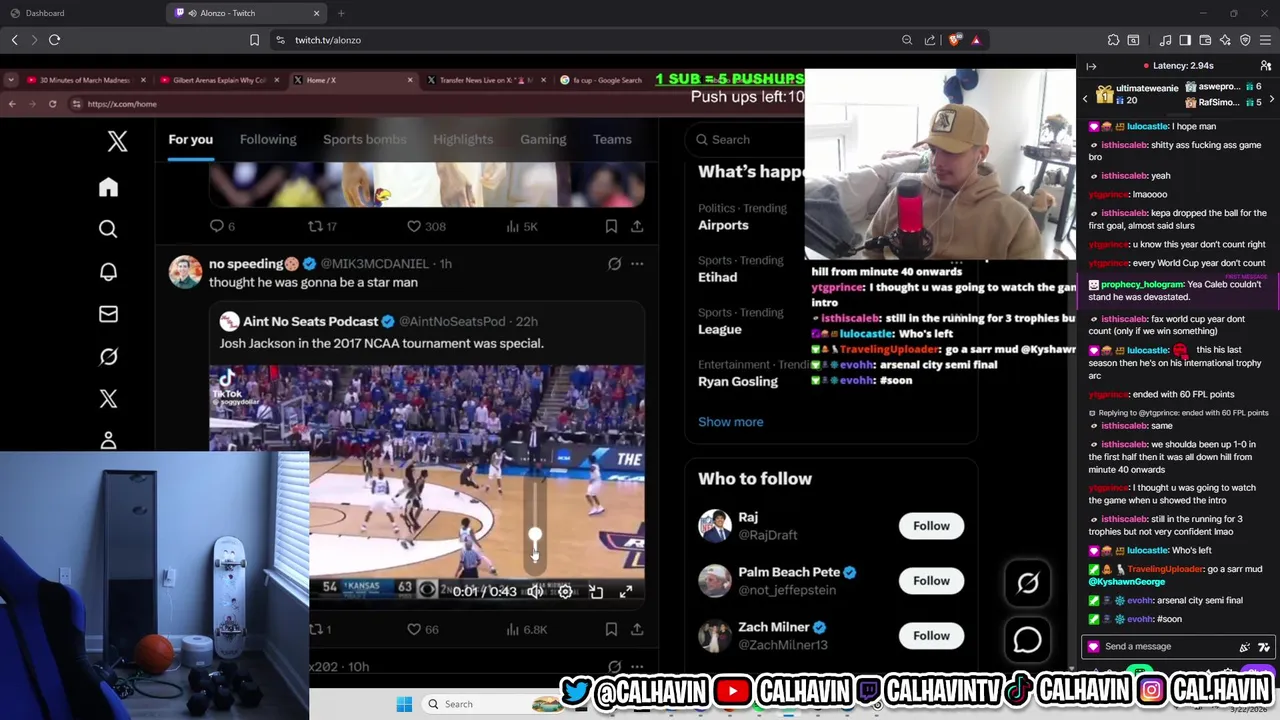
Task: Like the top post with 308 likes
Action: tap(426, 226)
